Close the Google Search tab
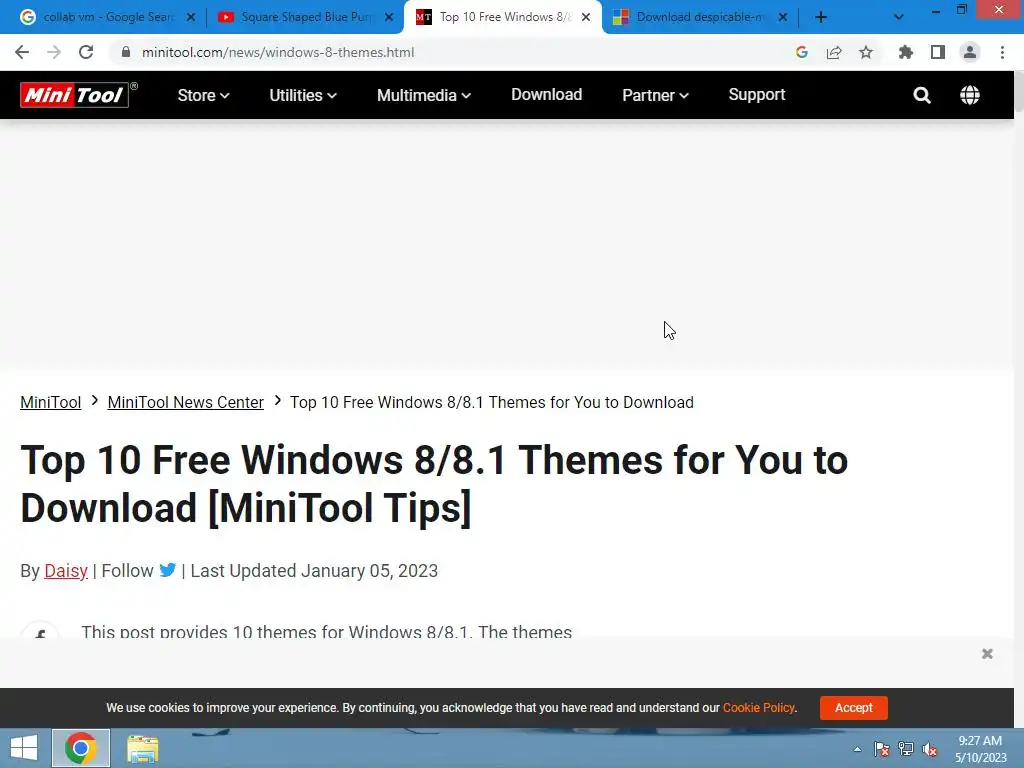Image resolution: width=1024 pixels, height=768 pixels. [x=191, y=18]
